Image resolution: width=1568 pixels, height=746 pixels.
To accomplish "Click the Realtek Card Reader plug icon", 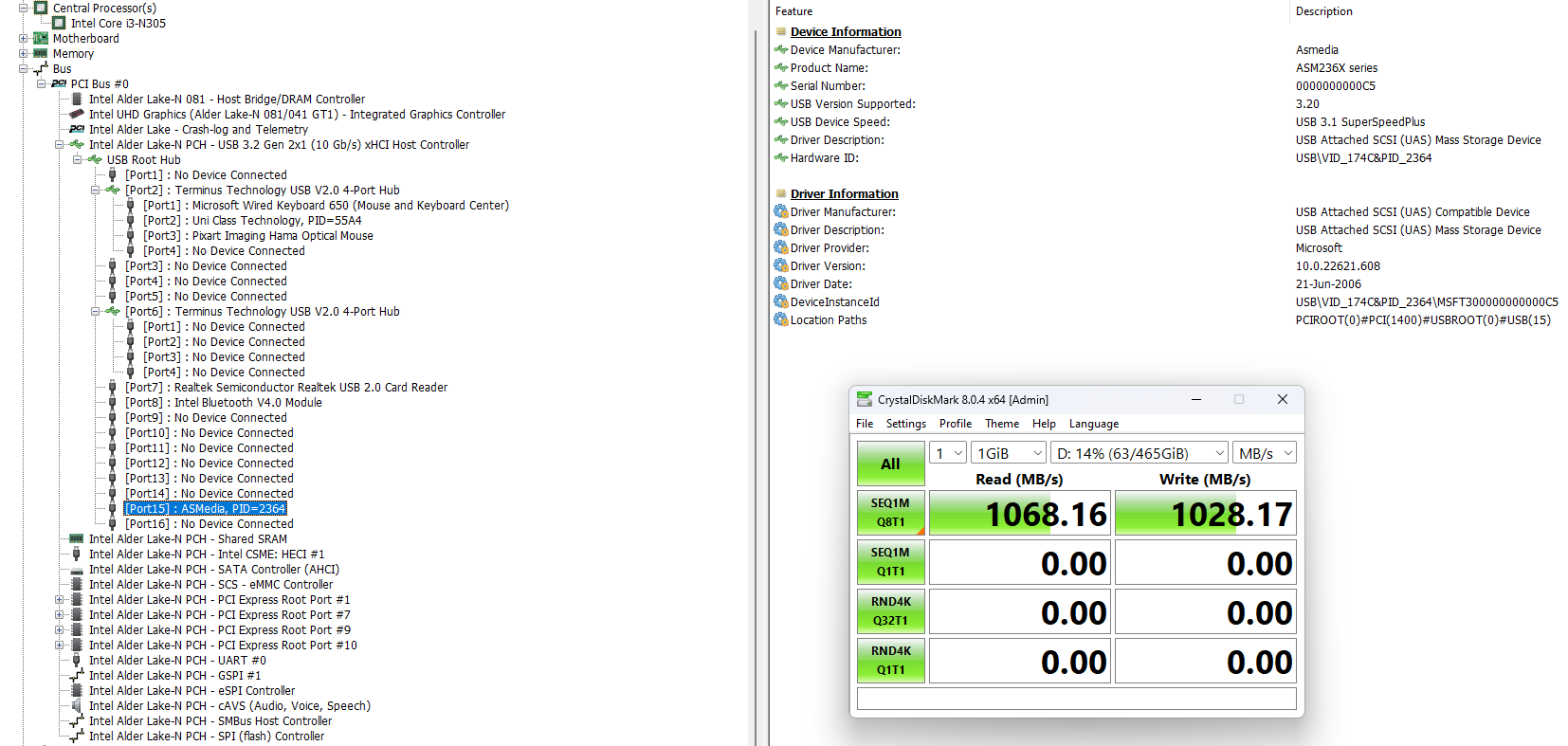I will tap(113, 387).
